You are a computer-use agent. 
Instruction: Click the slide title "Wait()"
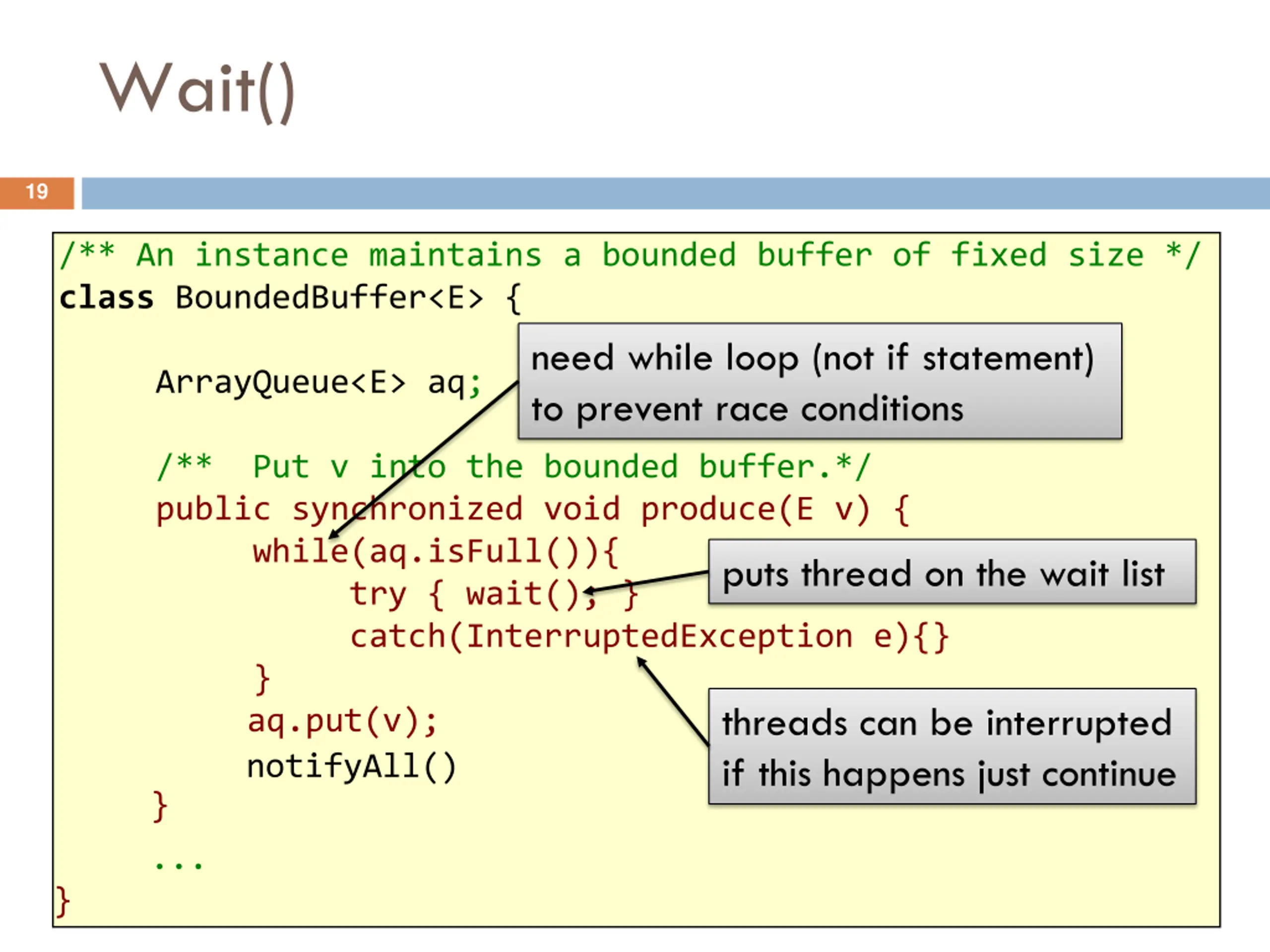(x=197, y=92)
